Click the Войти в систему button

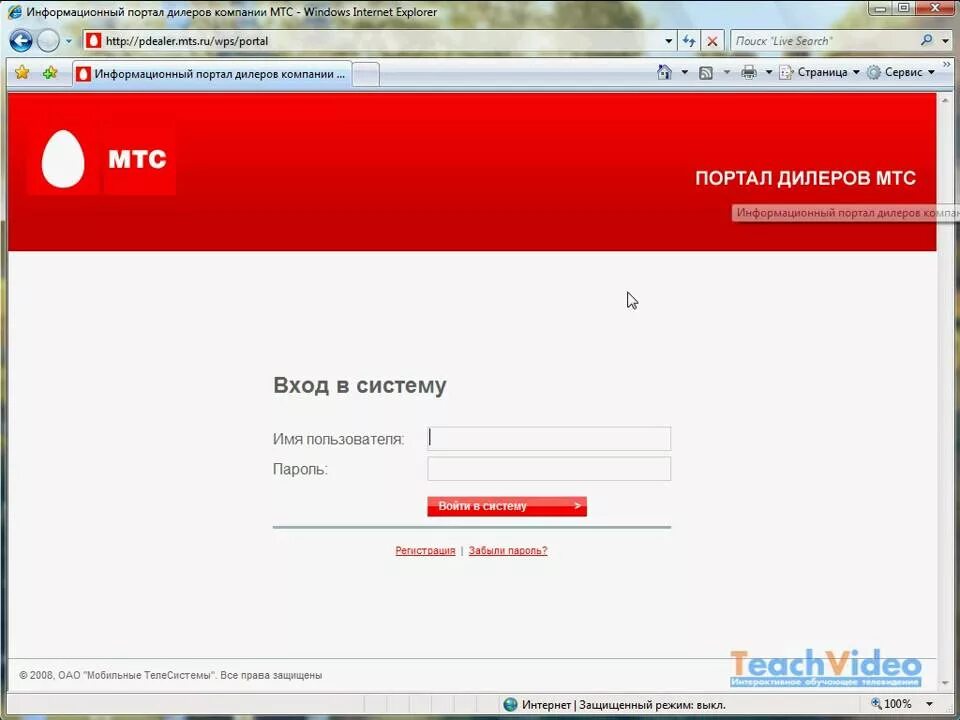pos(507,506)
